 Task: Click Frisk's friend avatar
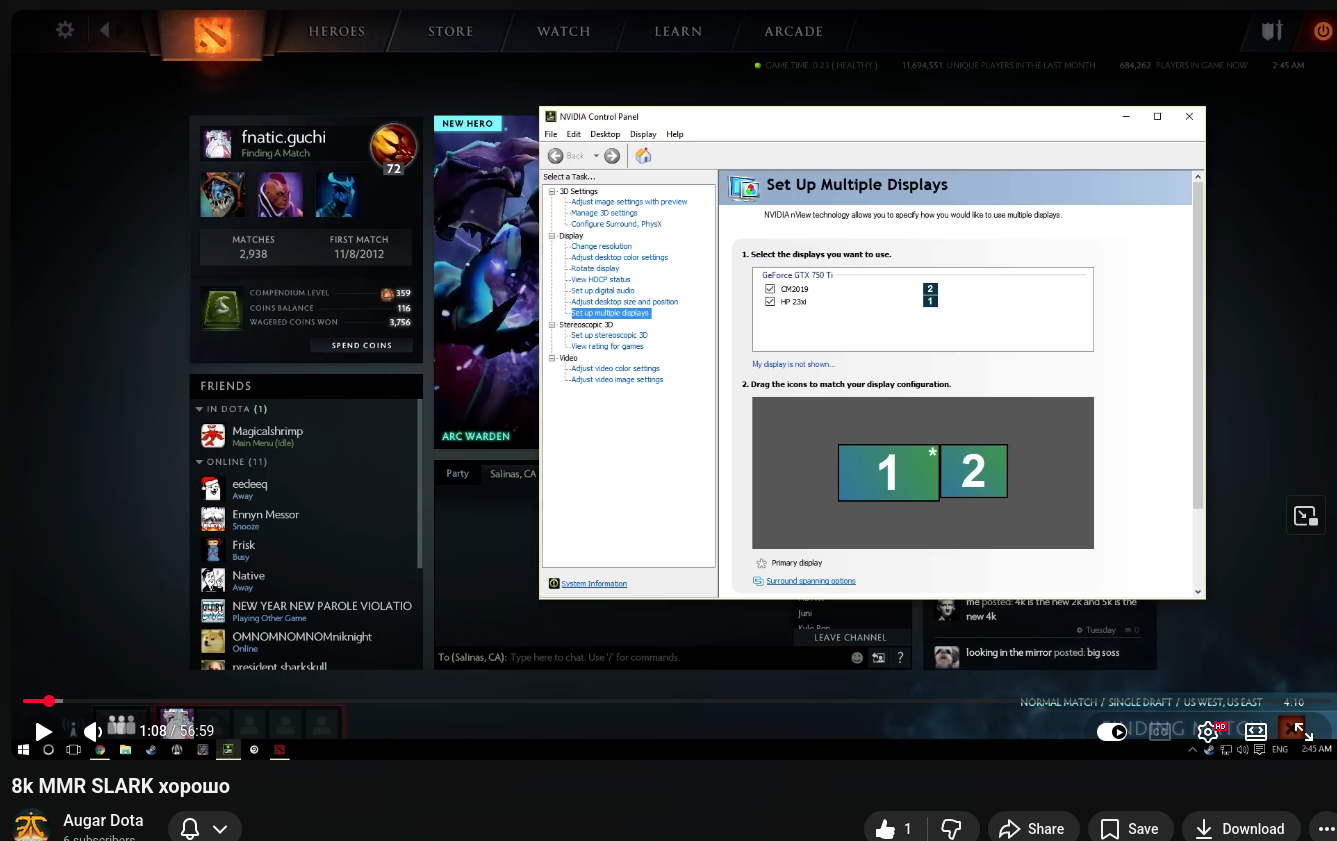(x=213, y=550)
